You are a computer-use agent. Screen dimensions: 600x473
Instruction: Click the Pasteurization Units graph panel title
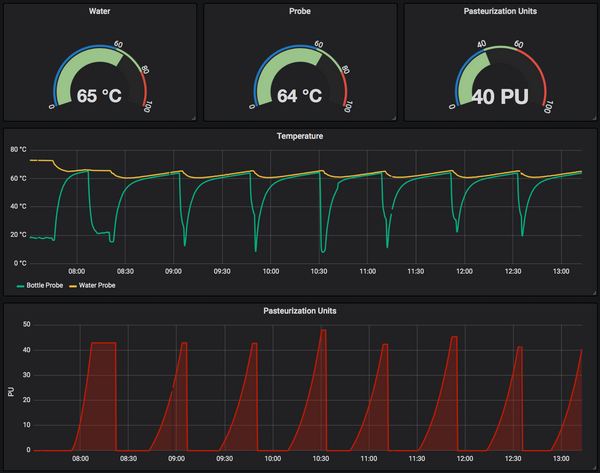(x=300, y=311)
